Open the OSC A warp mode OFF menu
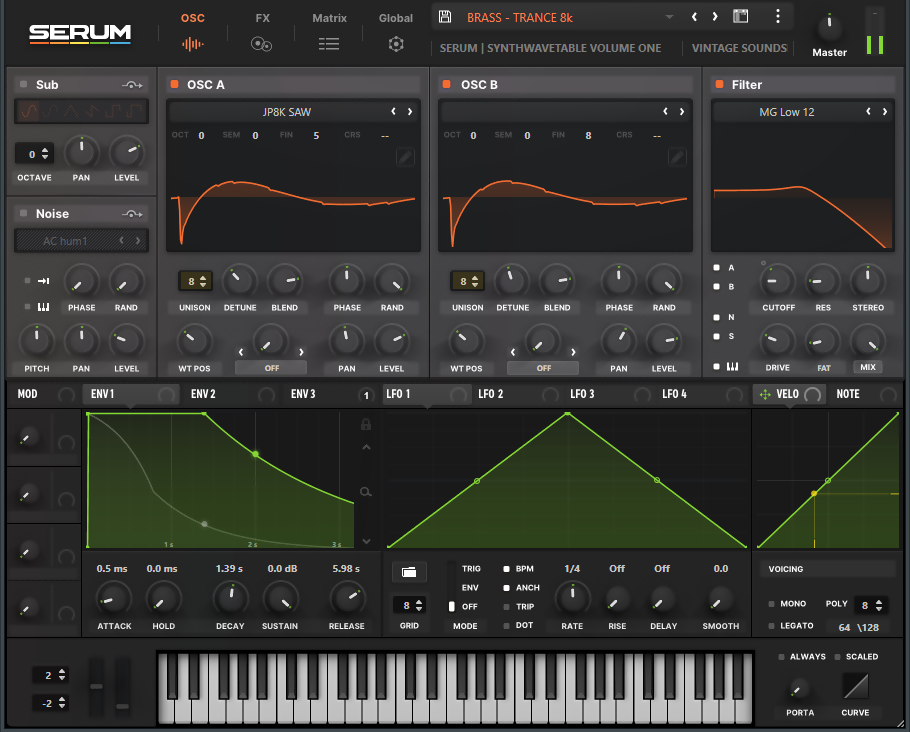The height and width of the screenshot is (732, 910). (271, 368)
